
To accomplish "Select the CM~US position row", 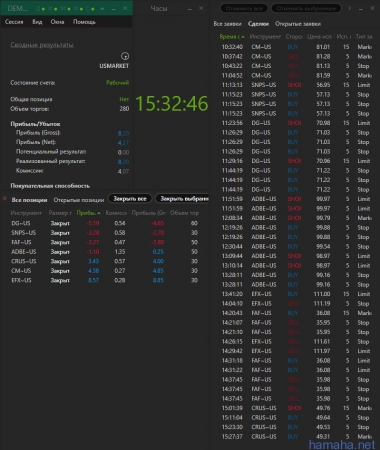I will point(105,271).
